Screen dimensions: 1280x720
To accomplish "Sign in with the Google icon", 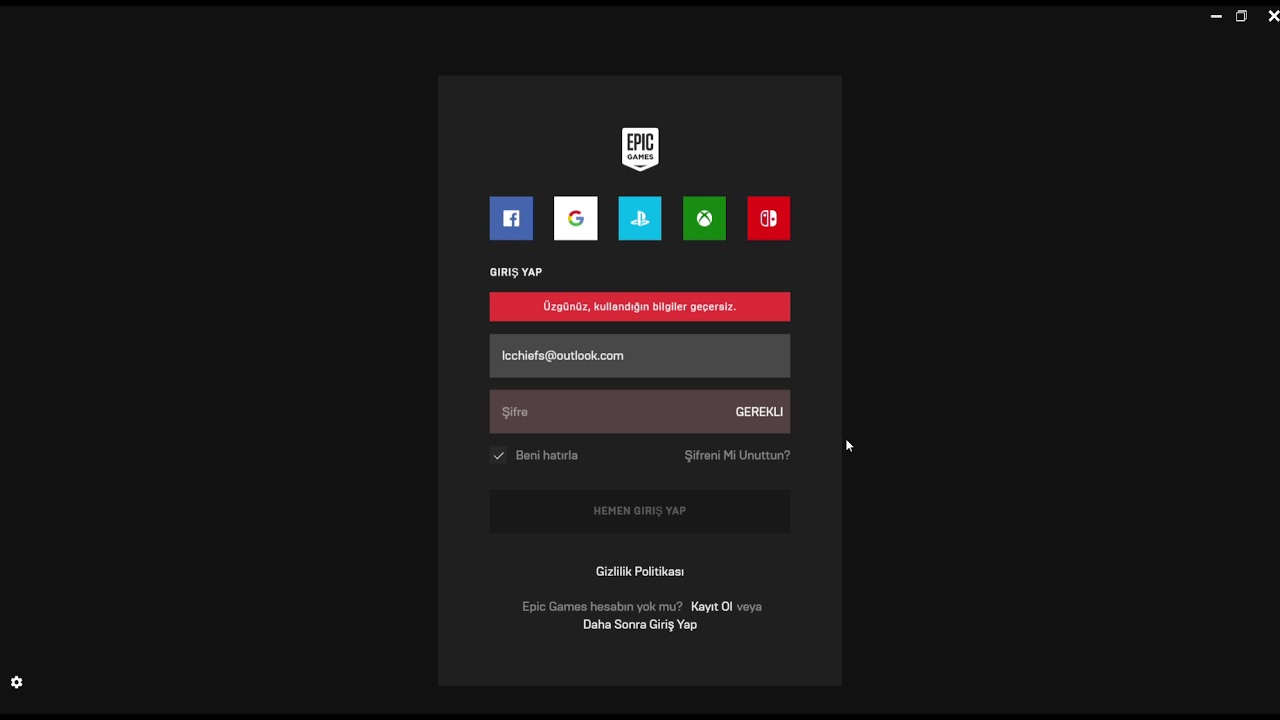I will point(575,218).
